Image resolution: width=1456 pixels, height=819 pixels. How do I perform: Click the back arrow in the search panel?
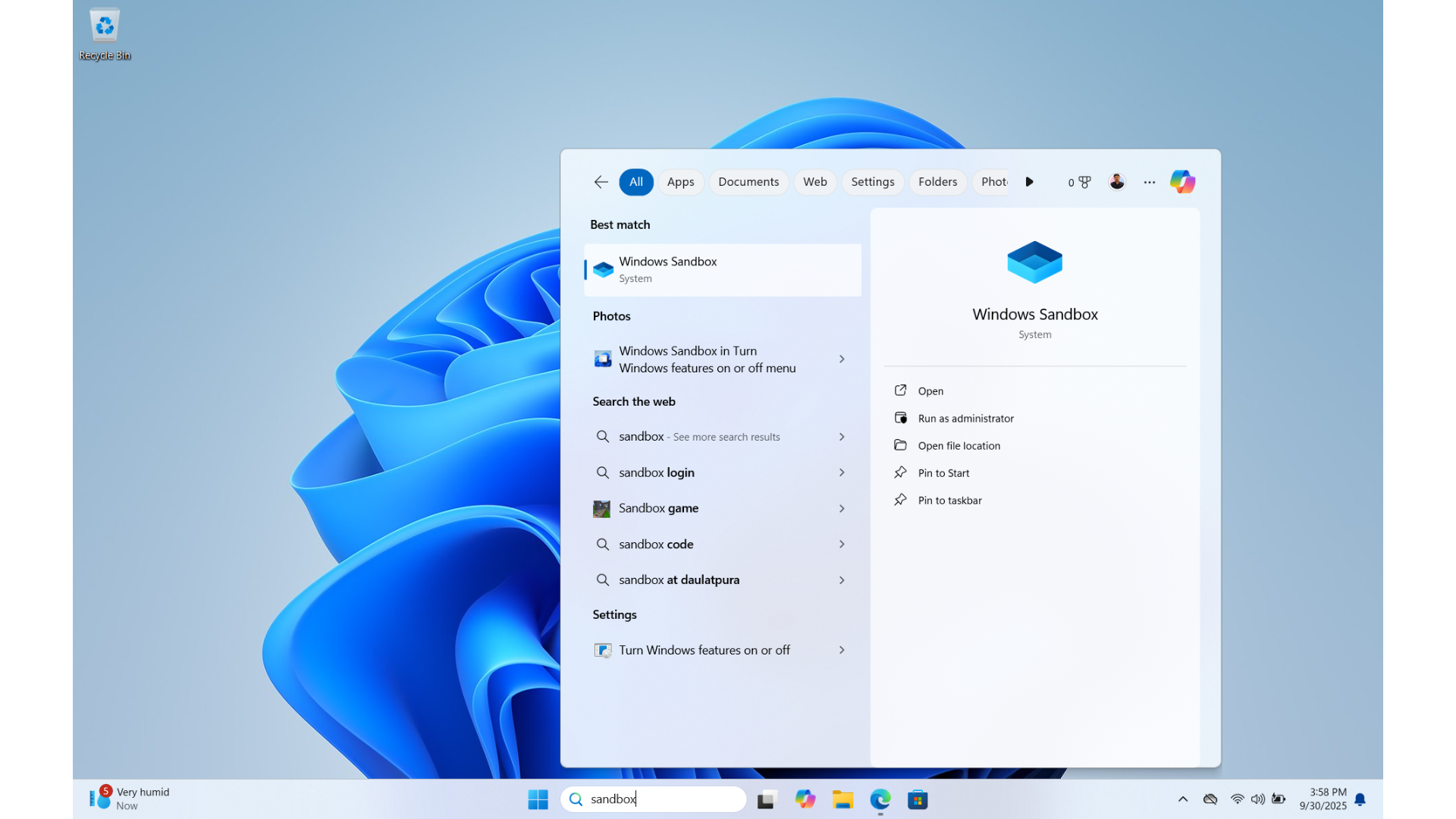click(600, 182)
